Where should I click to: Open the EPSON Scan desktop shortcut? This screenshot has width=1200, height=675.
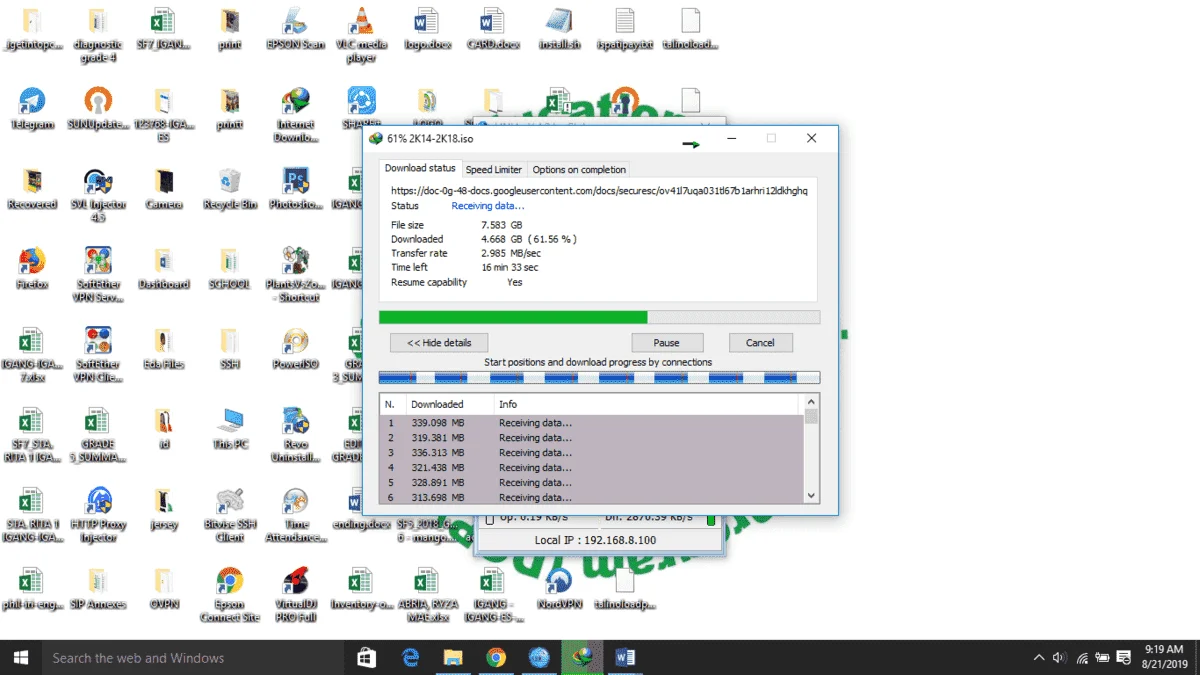coord(295,30)
